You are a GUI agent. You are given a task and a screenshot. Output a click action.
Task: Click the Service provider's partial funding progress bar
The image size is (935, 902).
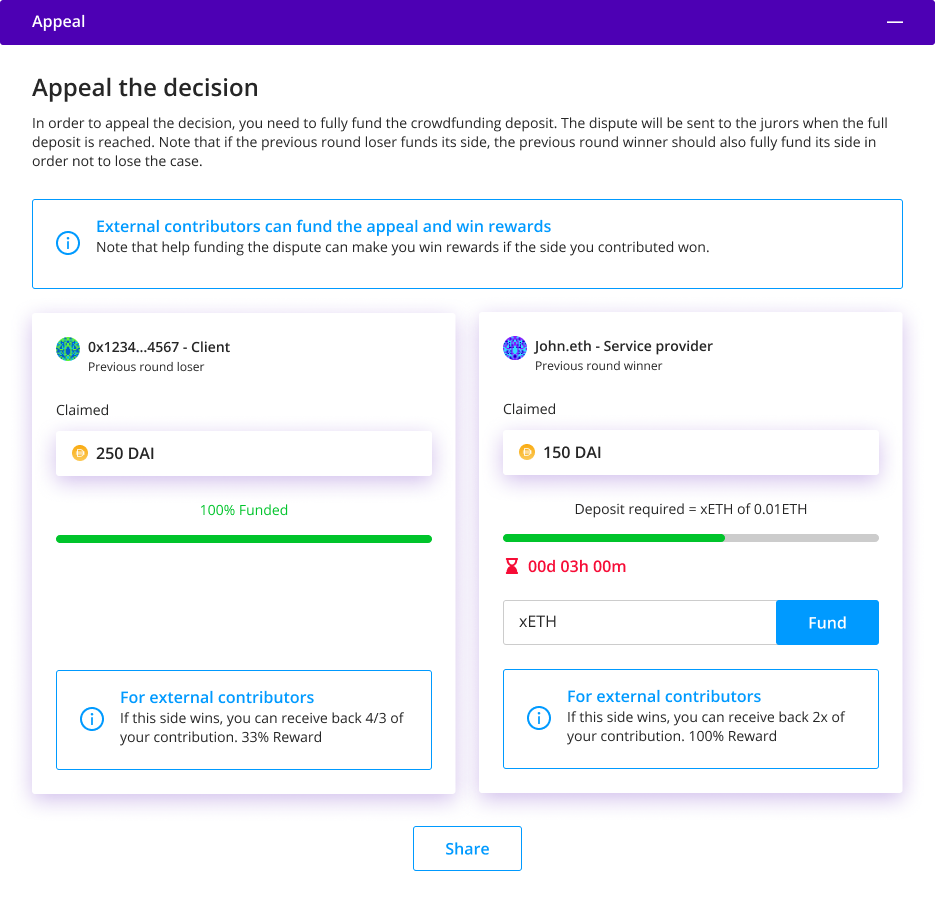click(691, 538)
